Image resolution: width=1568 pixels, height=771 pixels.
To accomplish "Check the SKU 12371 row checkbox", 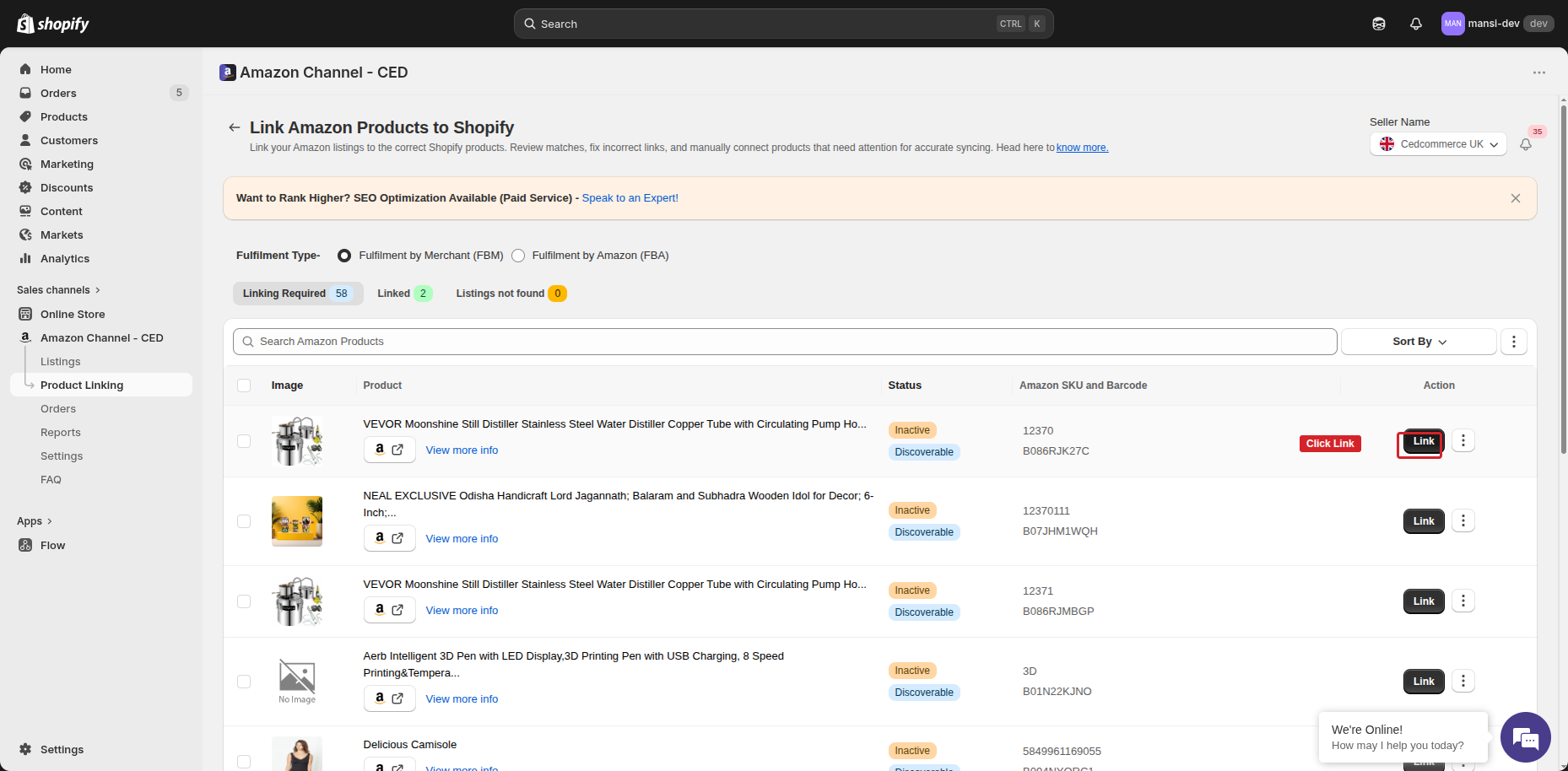I will coord(244,601).
